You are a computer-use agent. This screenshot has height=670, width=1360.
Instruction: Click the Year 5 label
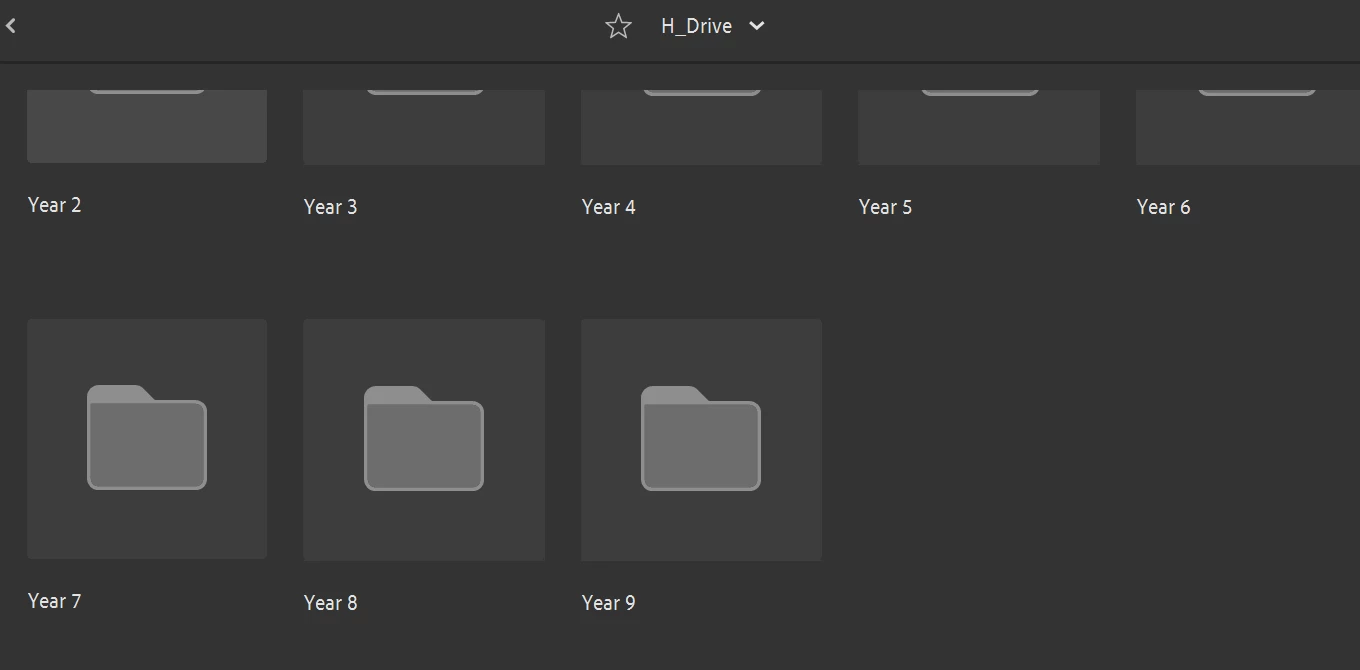pyautogui.click(x=886, y=207)
